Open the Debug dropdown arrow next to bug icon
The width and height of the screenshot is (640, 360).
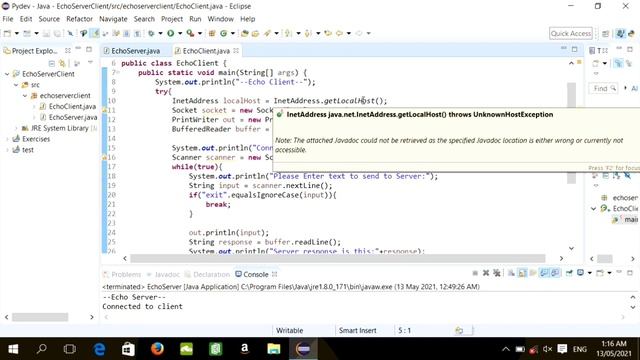click(160, 33)
